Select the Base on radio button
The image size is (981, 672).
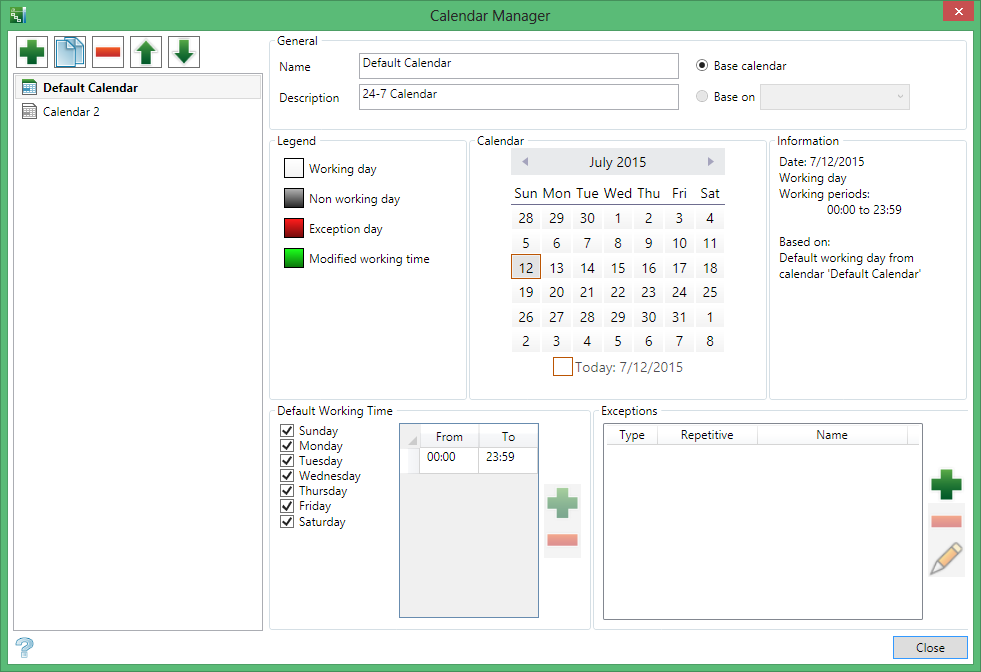pyautogui.click(x=702, y=97)
